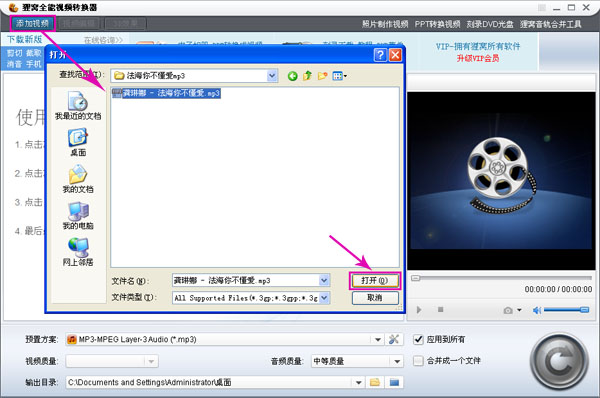This screenshot has width=600, height=398.
Task: Expand the 音频质量 audio quality dropdown
Action: [397, 361]
